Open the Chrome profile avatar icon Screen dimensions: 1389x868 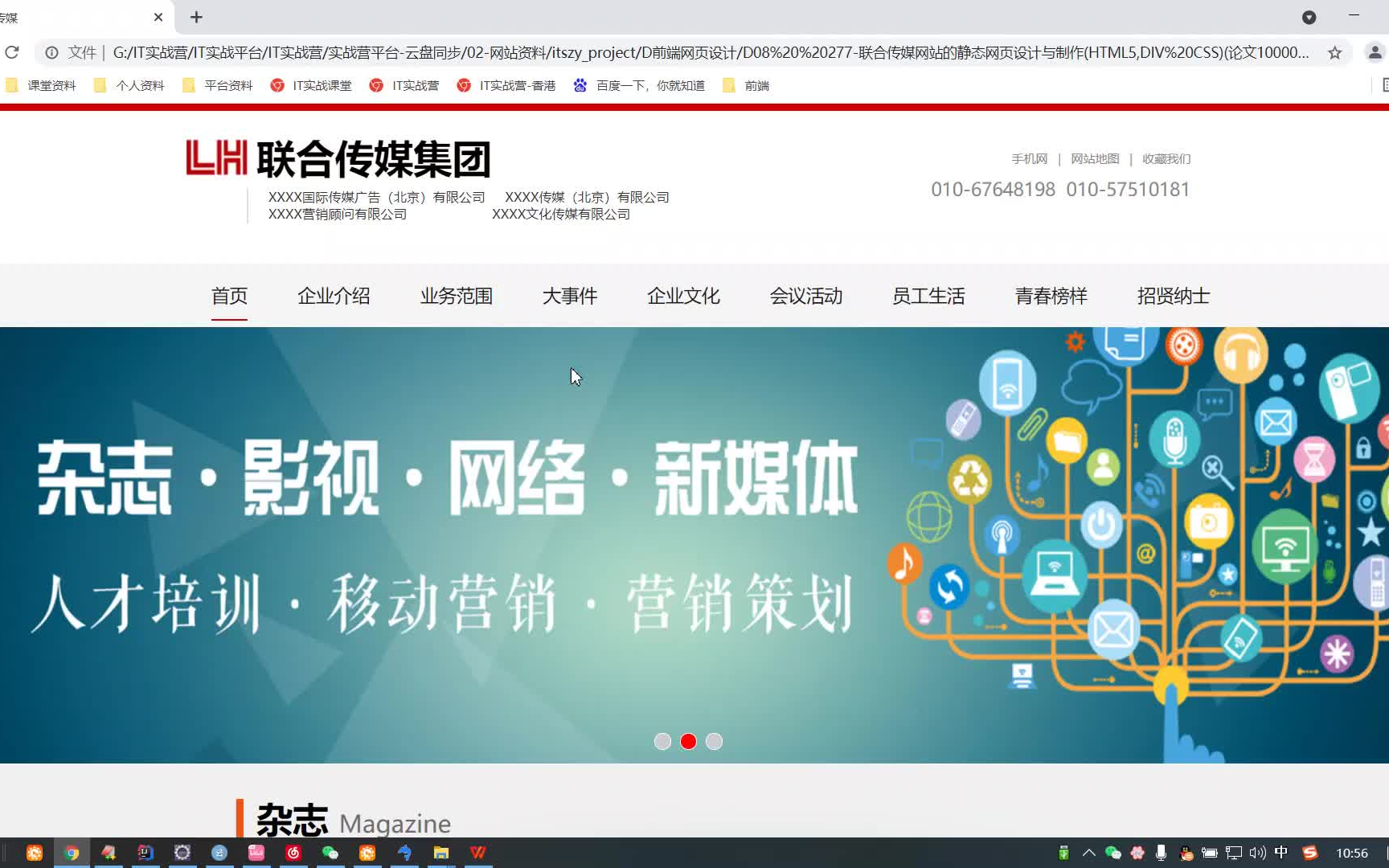click(x=1374, y=52)
